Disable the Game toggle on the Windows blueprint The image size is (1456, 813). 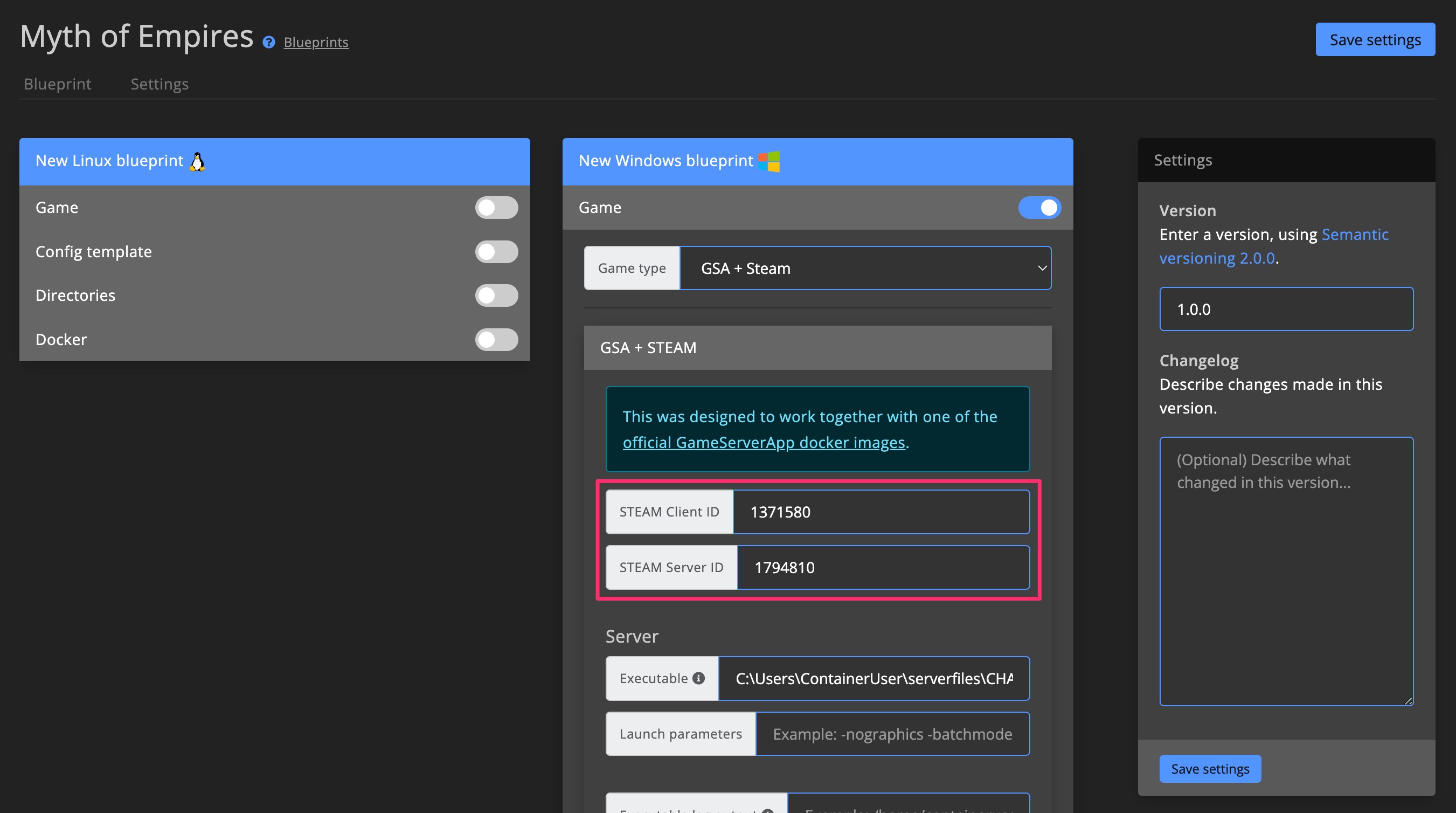pyautogui.click(x=1039, y=208)
